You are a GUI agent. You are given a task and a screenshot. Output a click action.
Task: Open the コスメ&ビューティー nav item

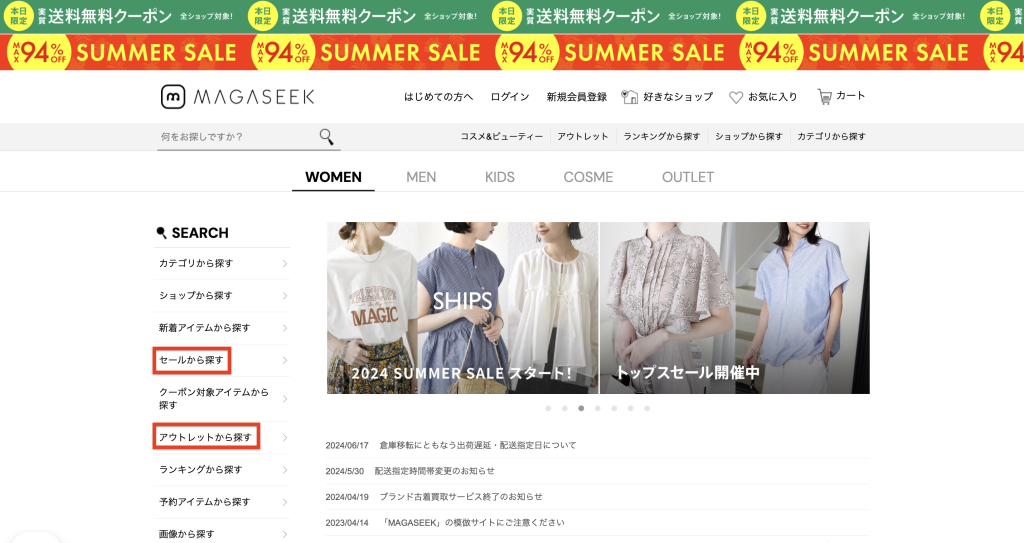coord(502,137)
